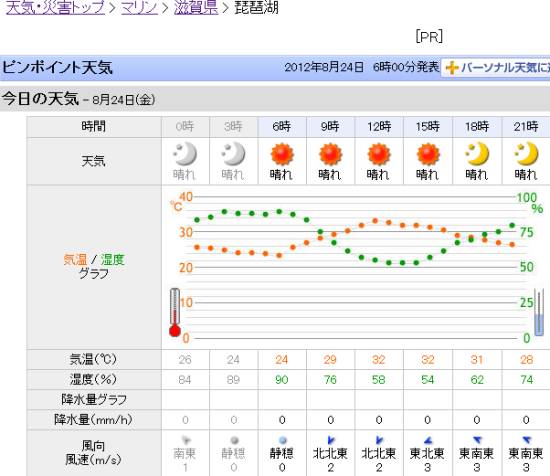The image size is (550, 476).
Task: Click the grey moon icon for 3時
Action: click(x=233, y=154)
